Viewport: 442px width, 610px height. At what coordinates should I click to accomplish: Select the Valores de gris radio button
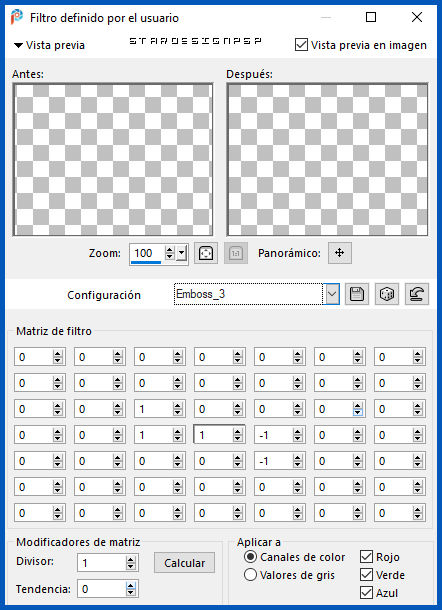(250, 575)
